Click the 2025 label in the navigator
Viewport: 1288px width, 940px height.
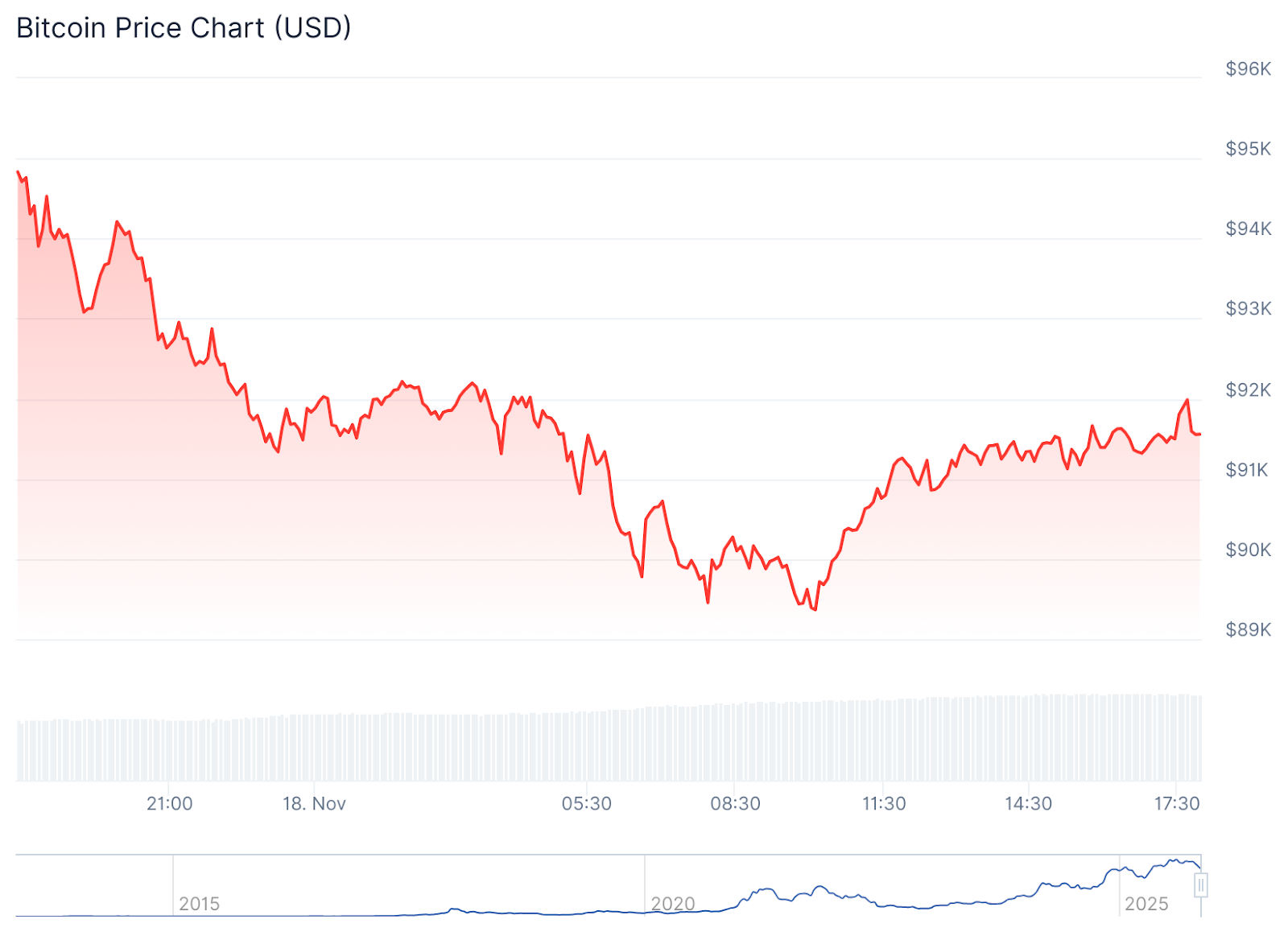1146,904
